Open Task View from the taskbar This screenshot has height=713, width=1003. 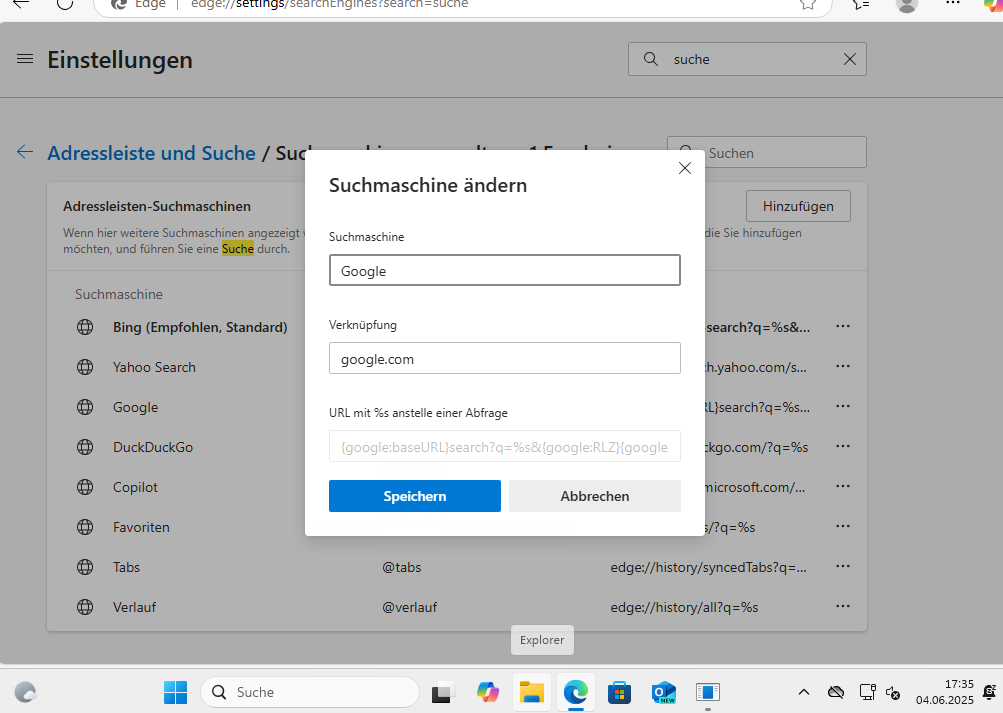point(443,693)
